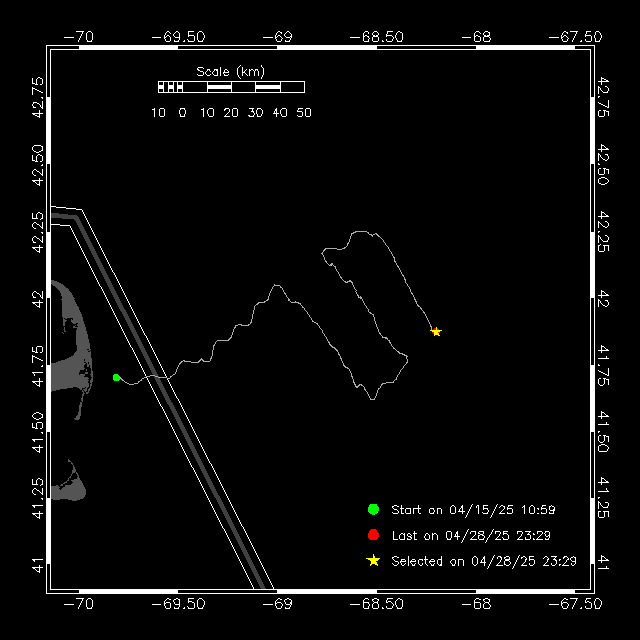Click the Cape Cod landmass on left edge
Image resolution: width=640 pixels, height=640 pixels.
(x=68, y=340)
